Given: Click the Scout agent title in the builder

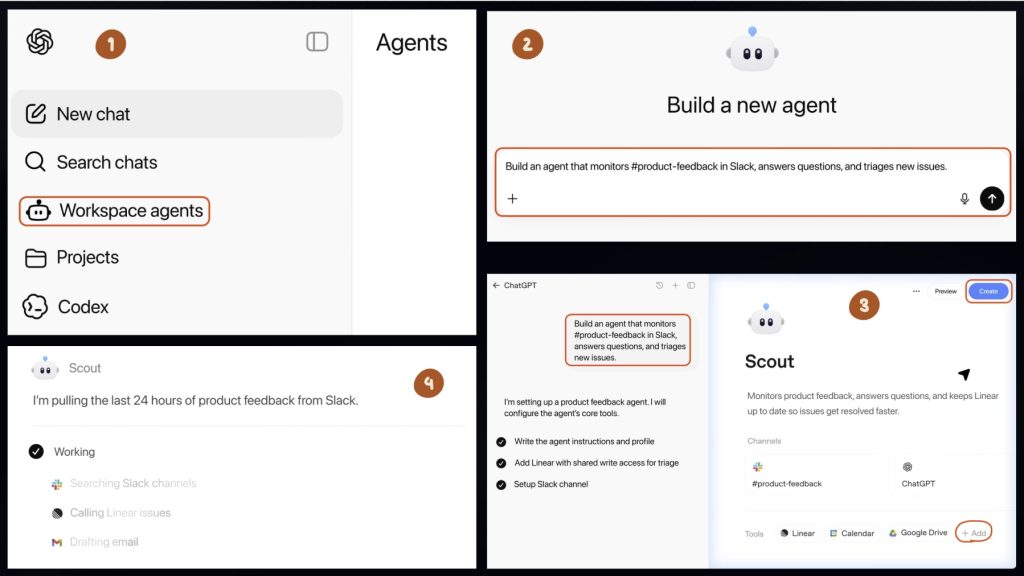Looking at the screenshot, I should coord(769,362).
